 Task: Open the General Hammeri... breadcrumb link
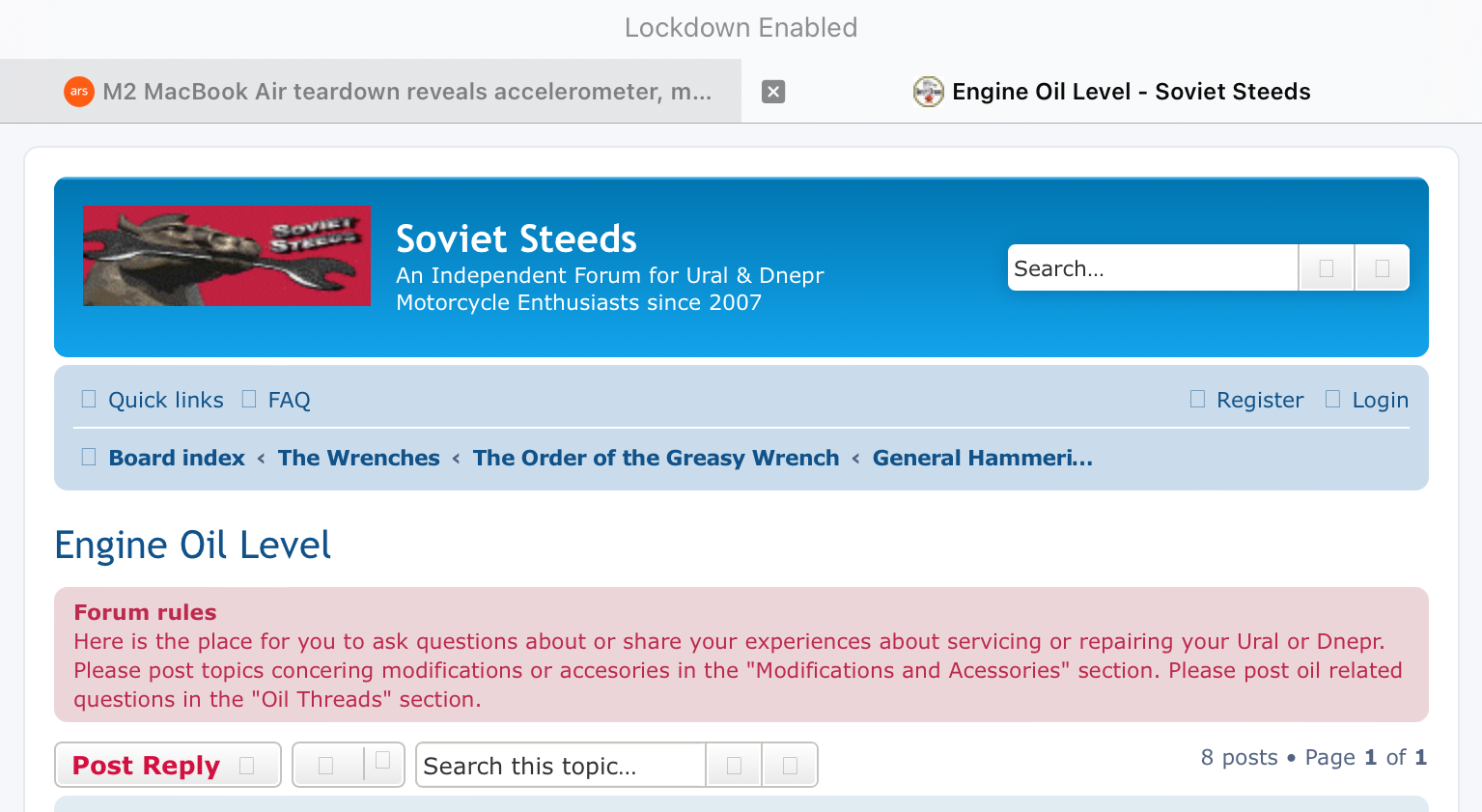[982, 458]
